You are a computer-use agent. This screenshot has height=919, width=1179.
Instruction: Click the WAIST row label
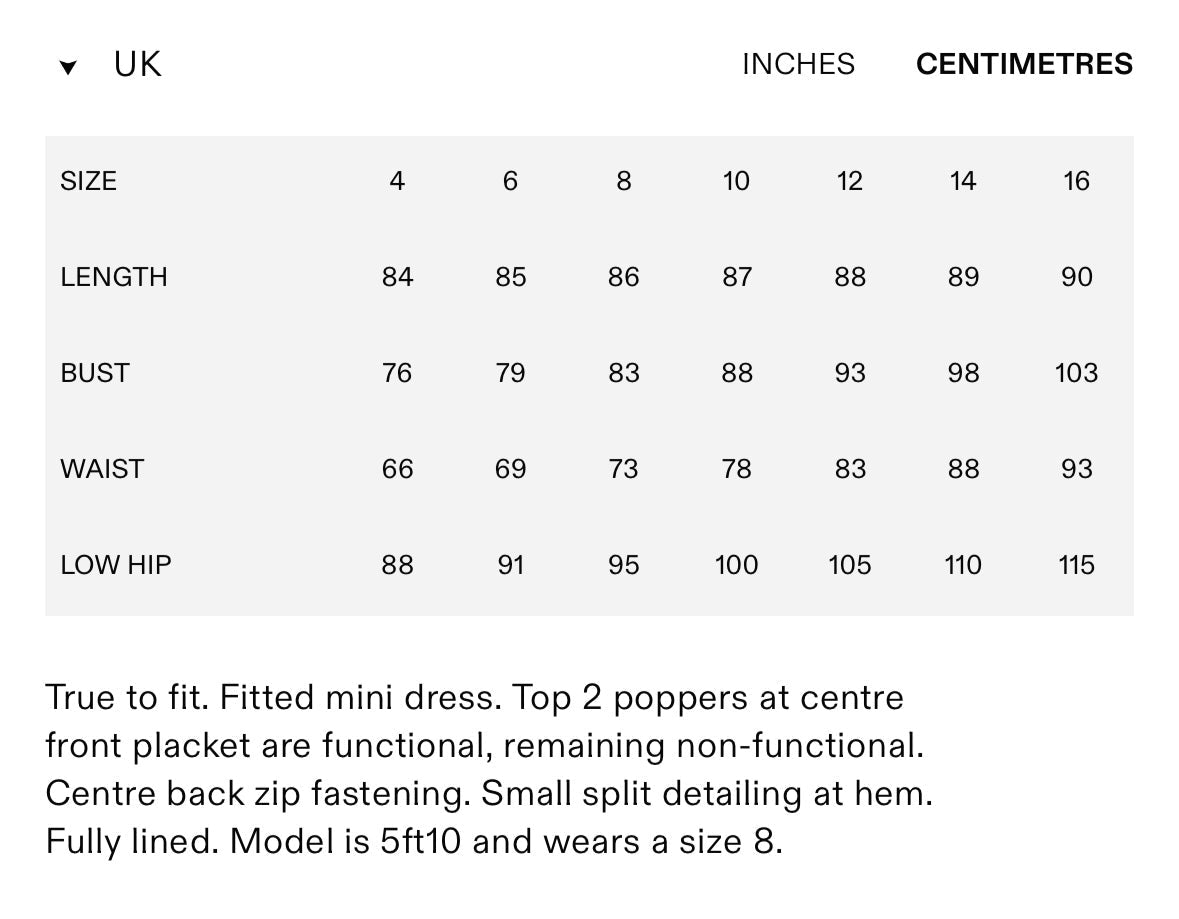click(101, 469)
